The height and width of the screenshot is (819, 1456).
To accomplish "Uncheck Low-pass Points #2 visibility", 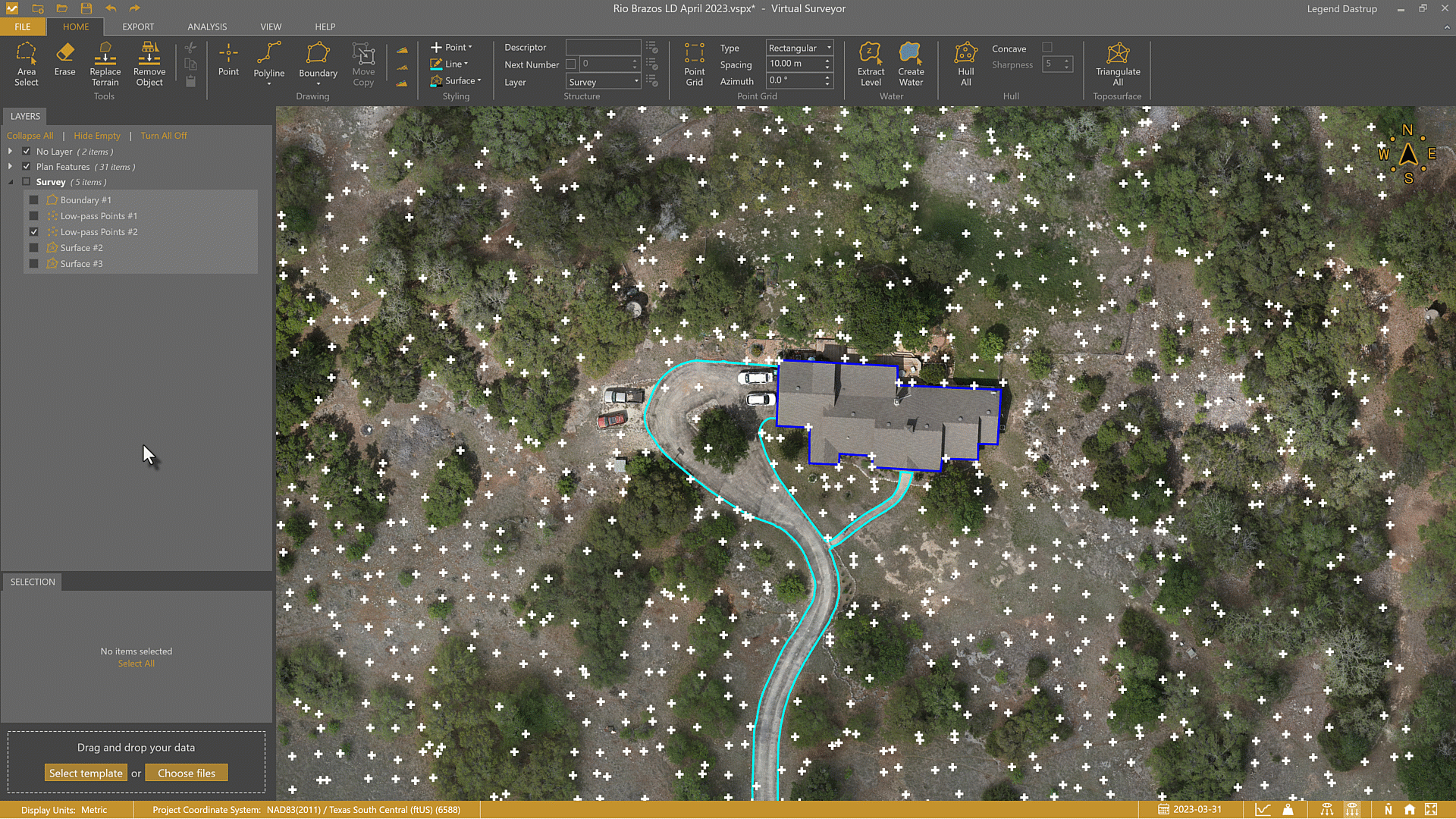I will (33, 232).
